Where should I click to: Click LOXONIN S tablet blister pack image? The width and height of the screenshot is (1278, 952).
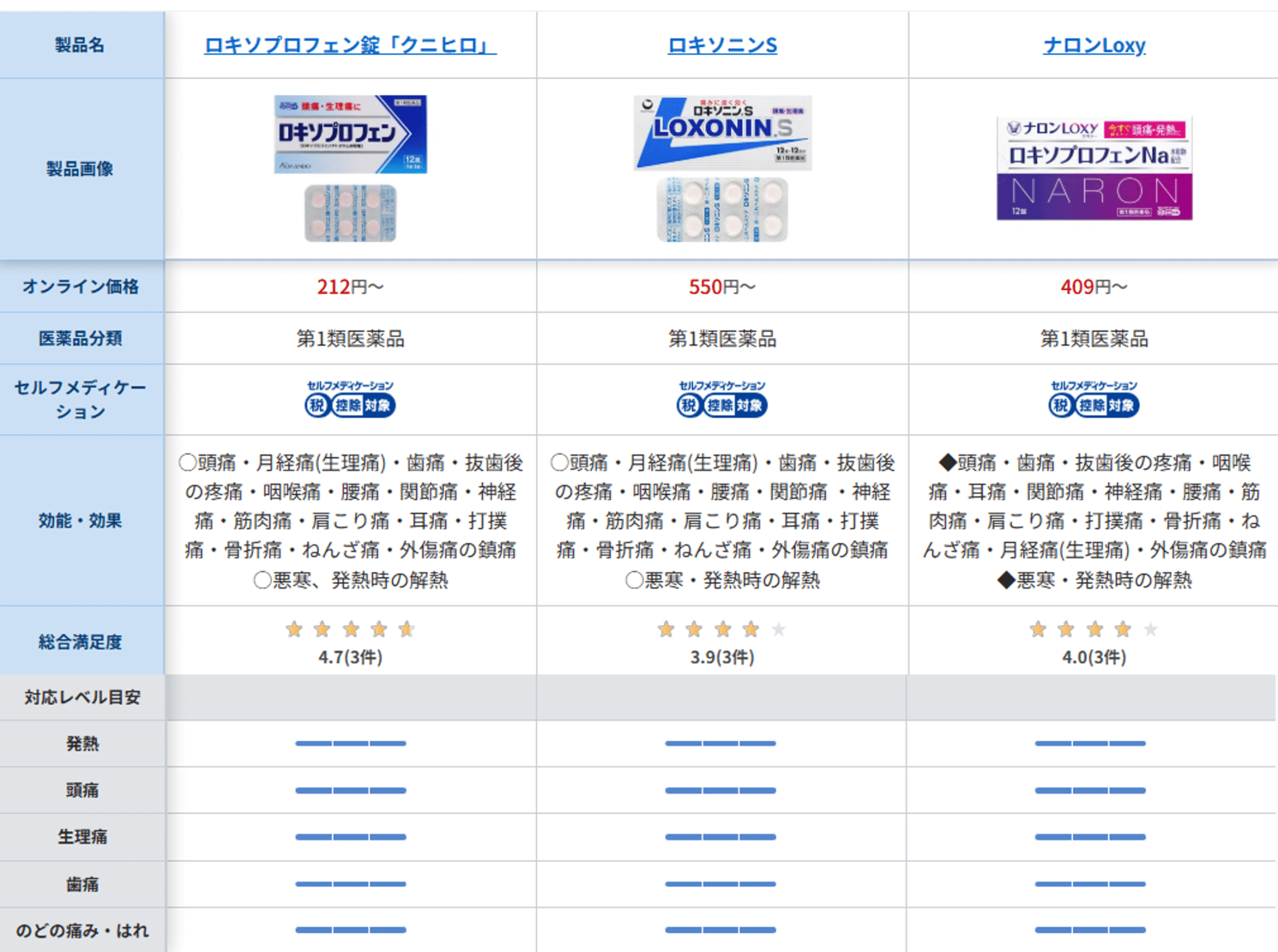pos(722,210)
